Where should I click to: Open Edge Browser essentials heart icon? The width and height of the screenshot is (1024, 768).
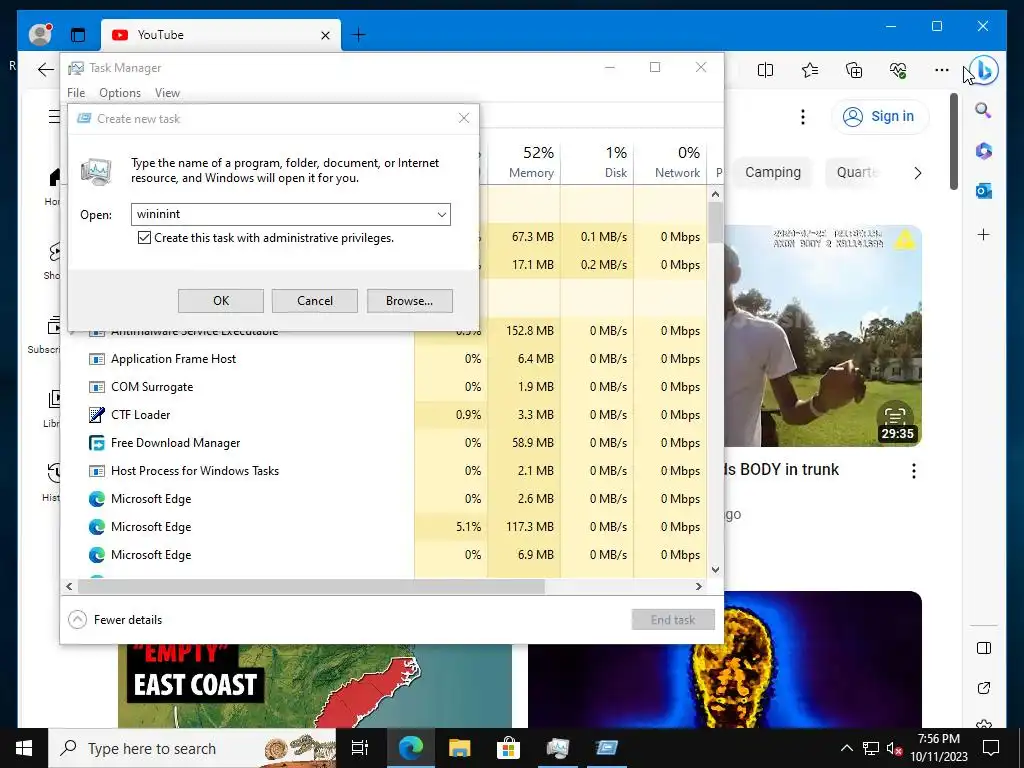point(898,70)
